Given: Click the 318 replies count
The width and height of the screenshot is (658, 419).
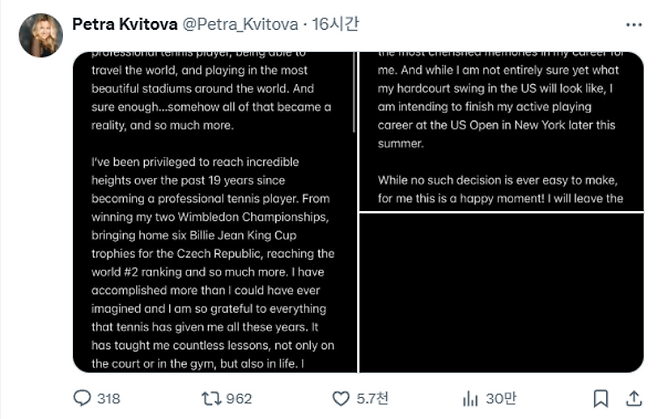Looking at the screenshot, I should point(108,398).
